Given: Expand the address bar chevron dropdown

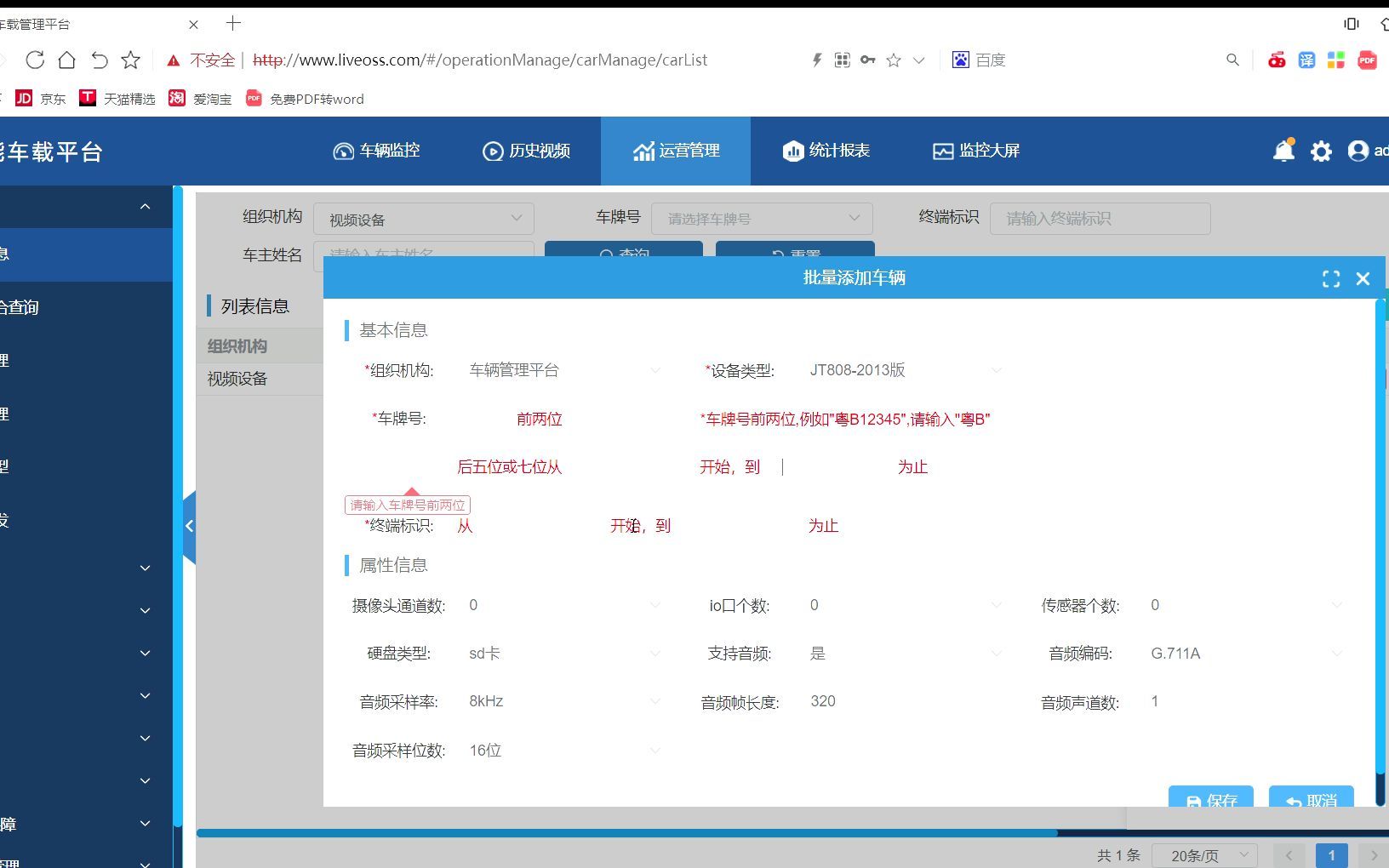Looking at the screenshot, I should (918, 60).
